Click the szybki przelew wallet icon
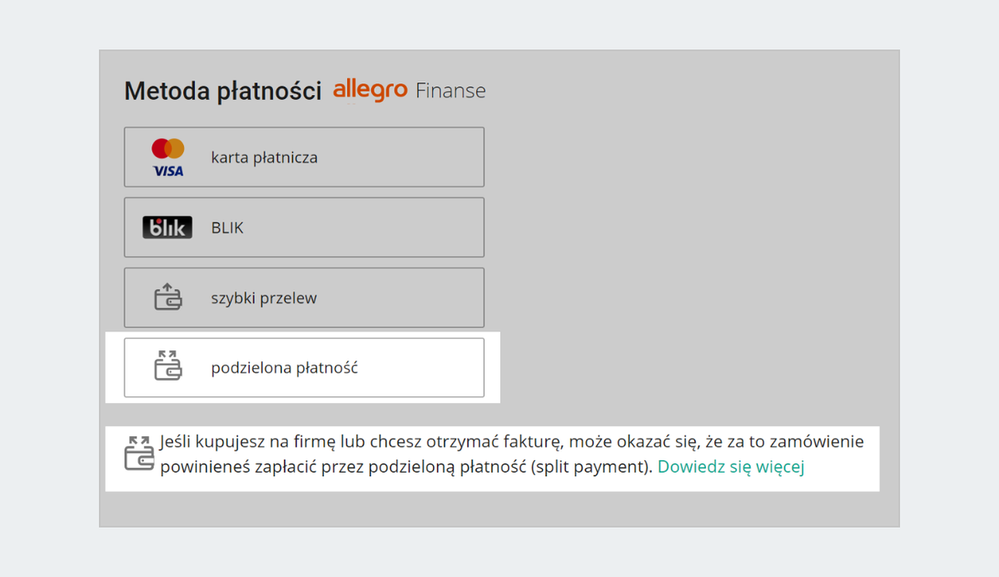Image resolution: width=999 pixels, height=577 pixels. click(x=167, y=297)
